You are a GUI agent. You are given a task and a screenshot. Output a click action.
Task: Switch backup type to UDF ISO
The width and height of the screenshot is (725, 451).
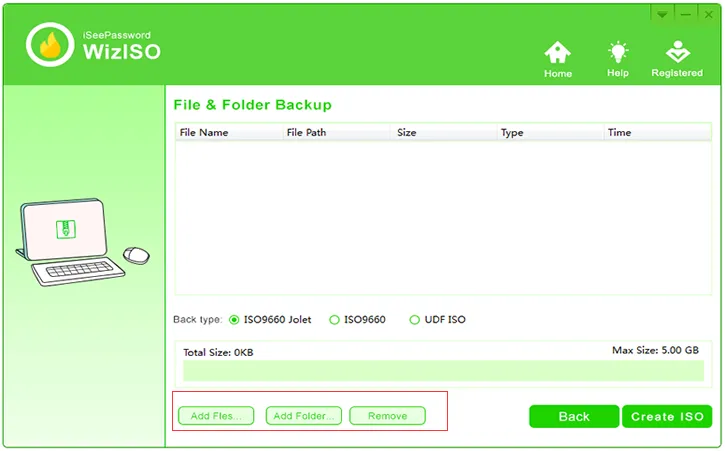click(x=415, y=320)
